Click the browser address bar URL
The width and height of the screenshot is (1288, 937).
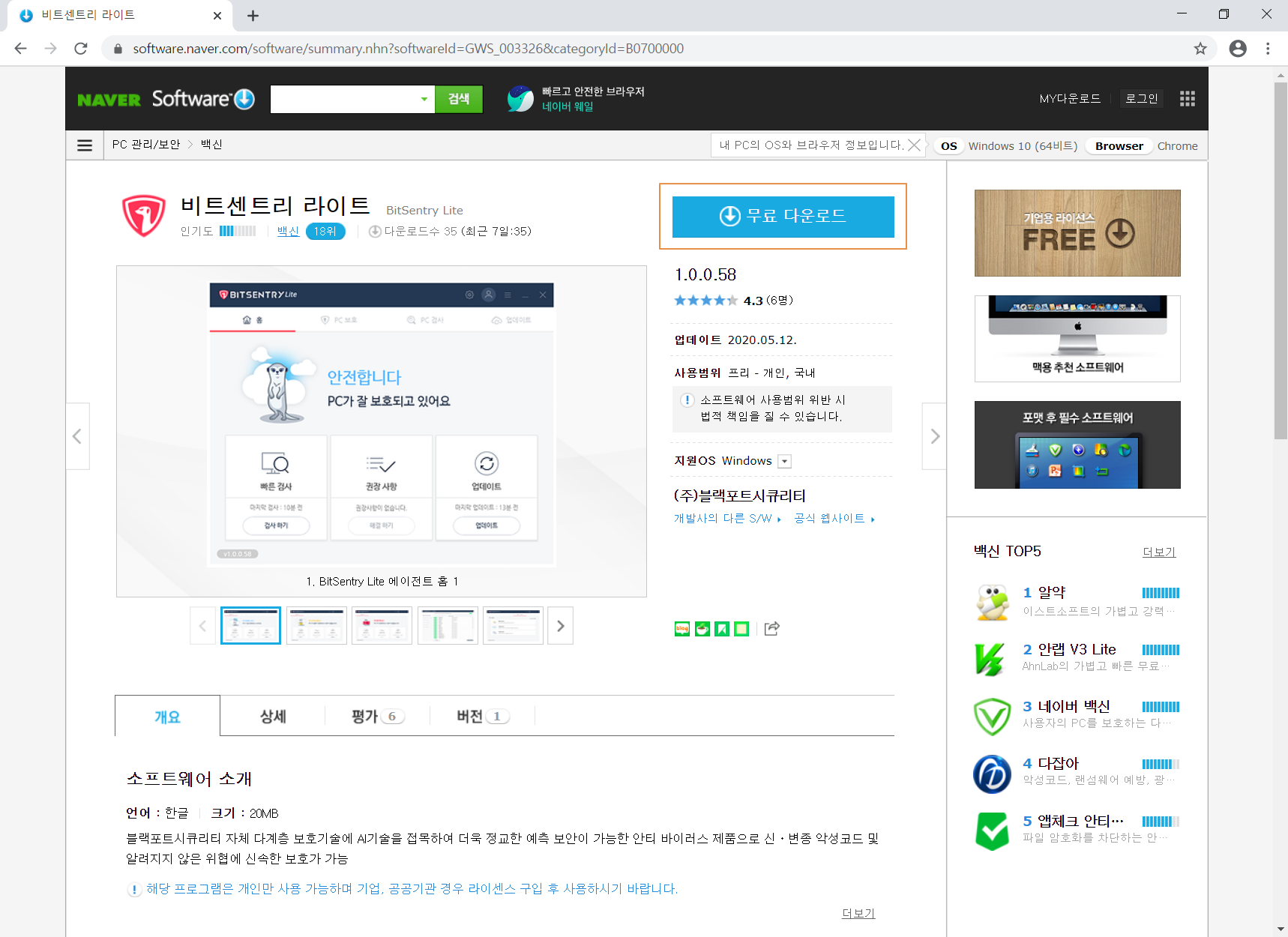coord(408,49)
